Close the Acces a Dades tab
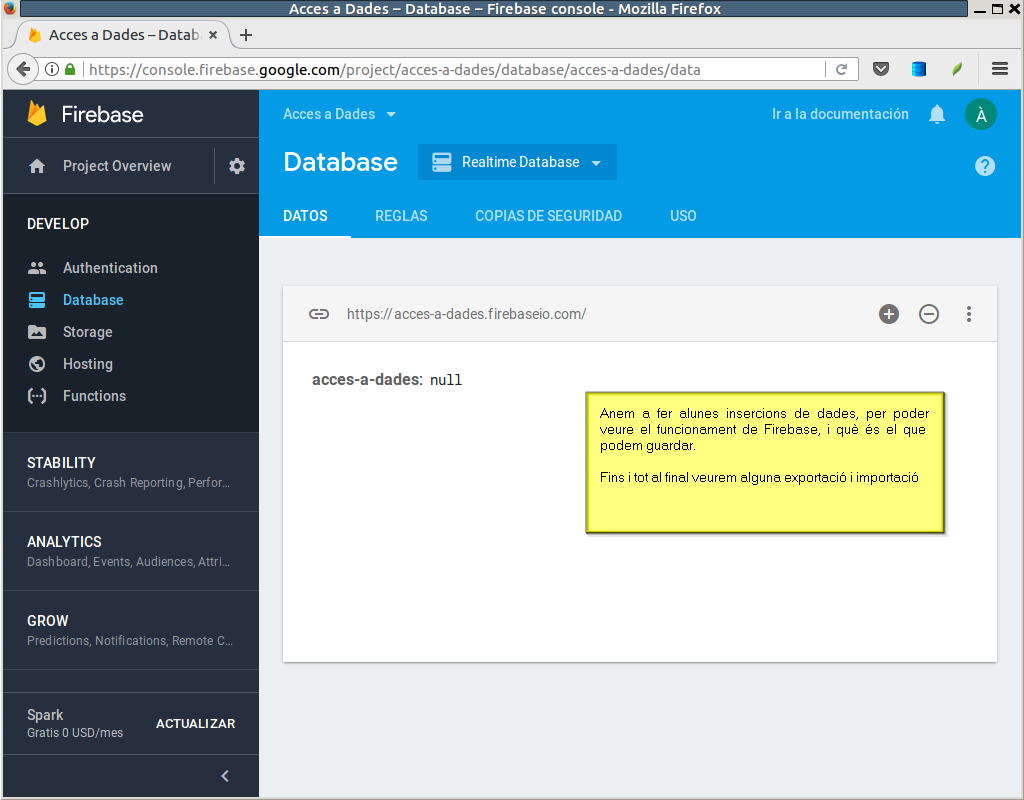Viewport: 1024px width, 800px height. 213,35
